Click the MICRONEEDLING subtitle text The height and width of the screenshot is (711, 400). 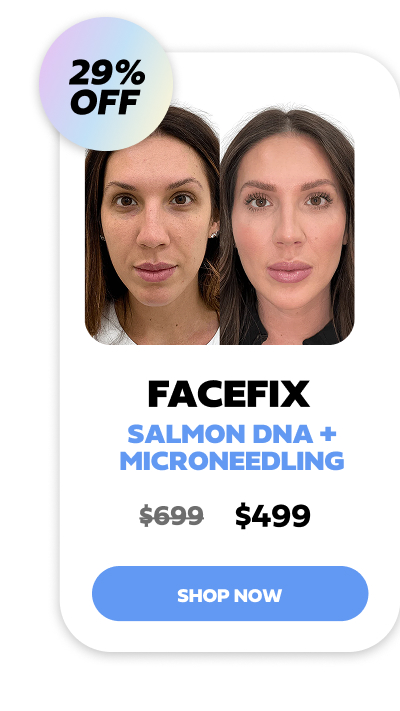point(232,461)
